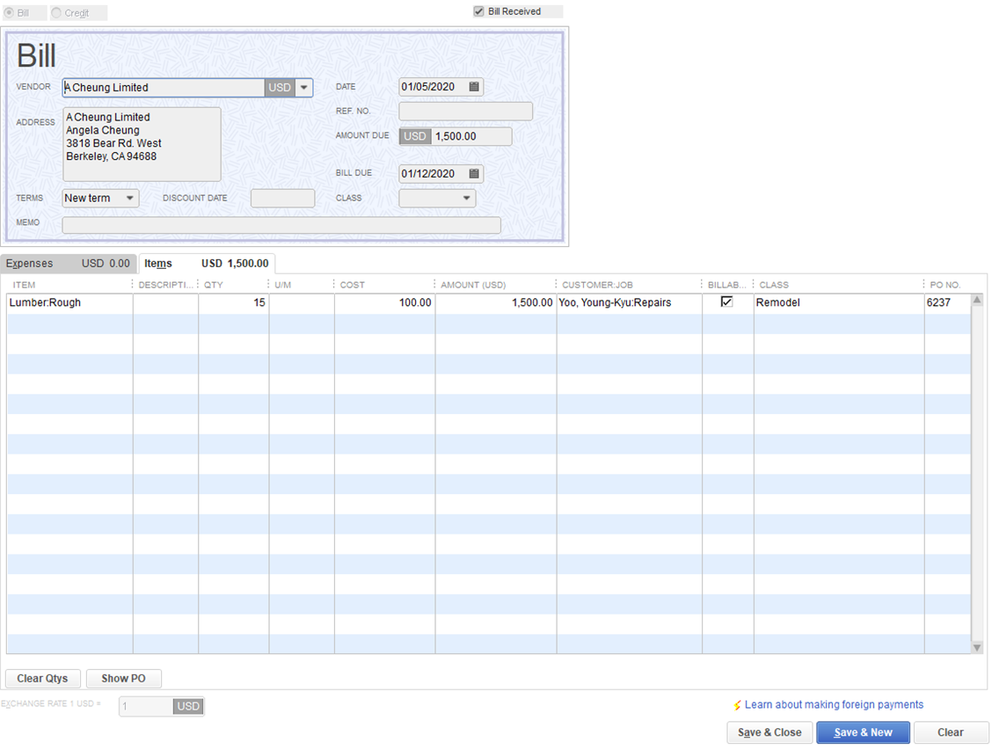Click the Clear button
This screenshot has height=749, width=999.
951,732
